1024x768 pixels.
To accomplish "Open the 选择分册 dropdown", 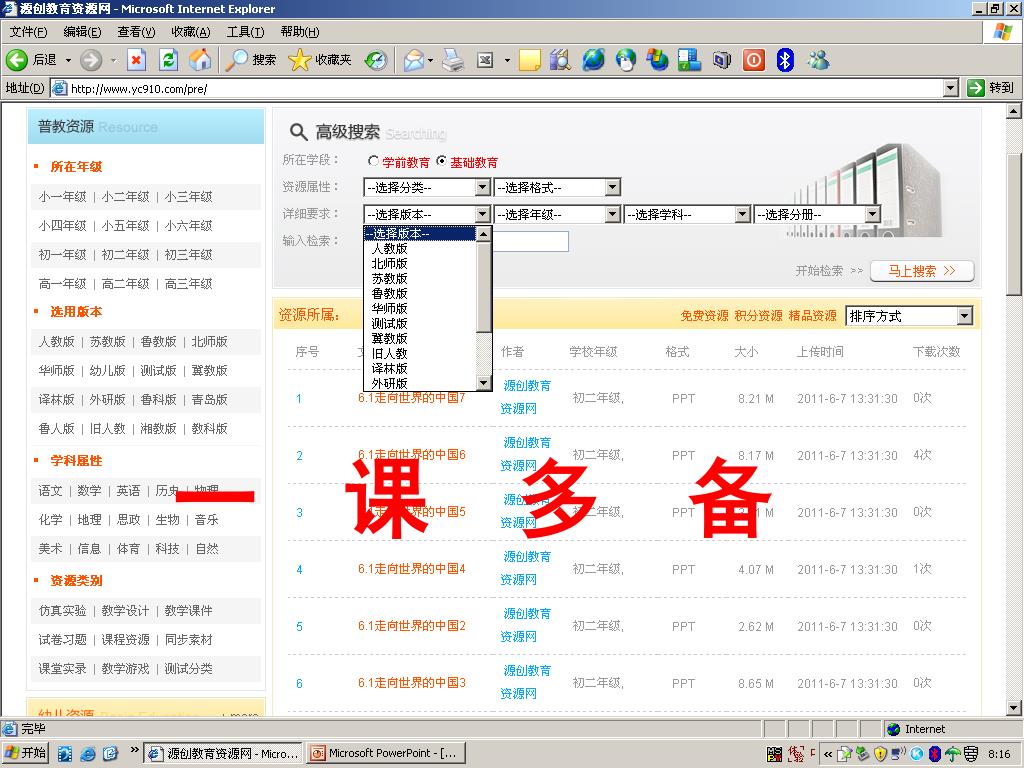I will [817, 214].
